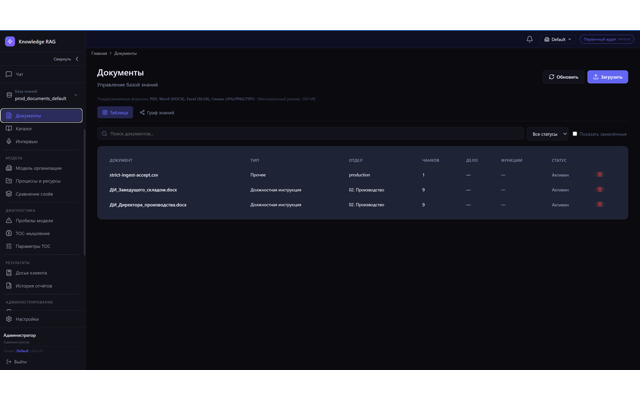This screenshot has width=640, height=400.
Task: Open Модель организации
Action: pyautogui.click(x=41, y=168)
